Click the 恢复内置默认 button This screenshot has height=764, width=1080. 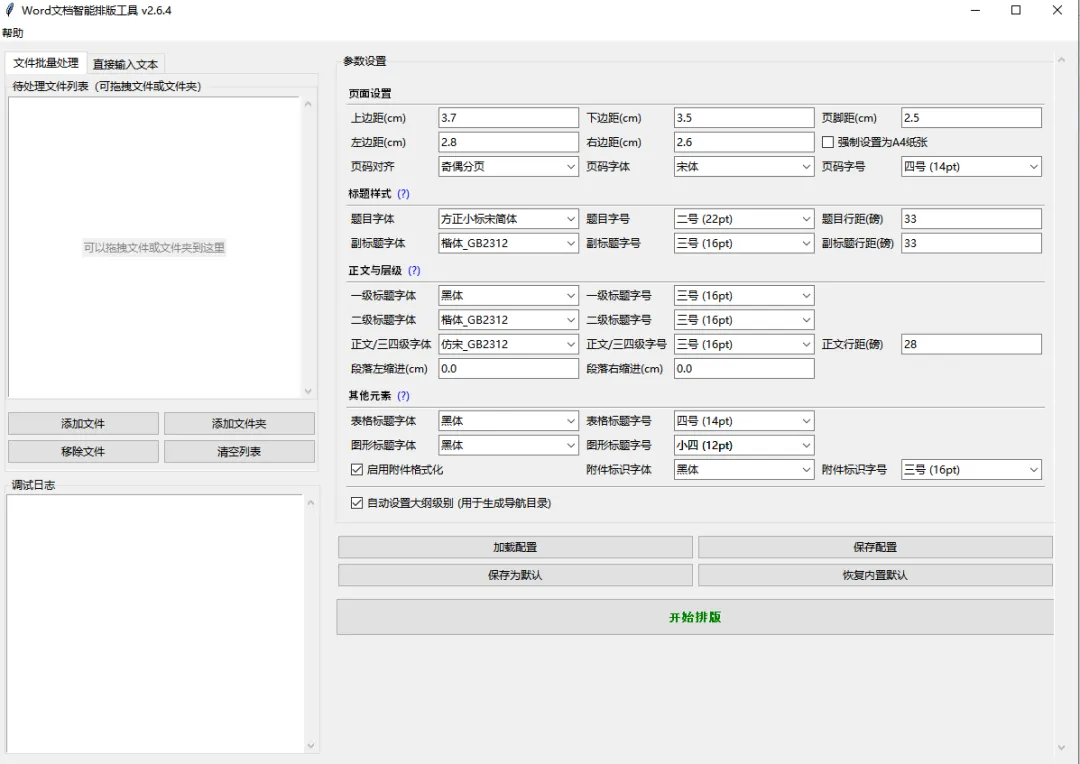(x=875, y=575)
